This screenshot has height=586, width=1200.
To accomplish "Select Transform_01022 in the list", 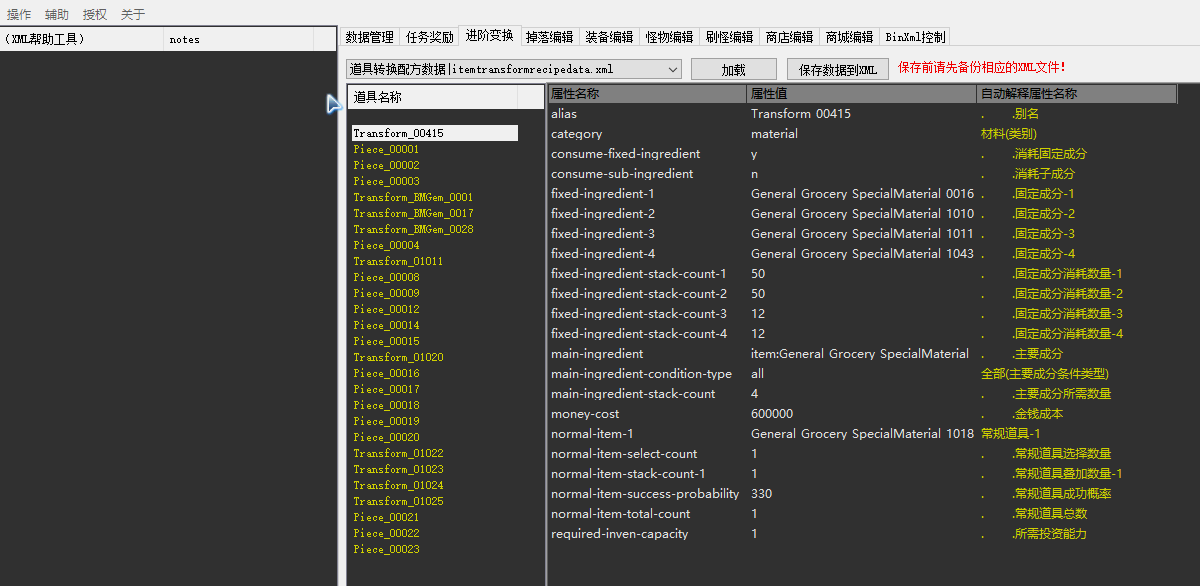I will pos(398,453).
